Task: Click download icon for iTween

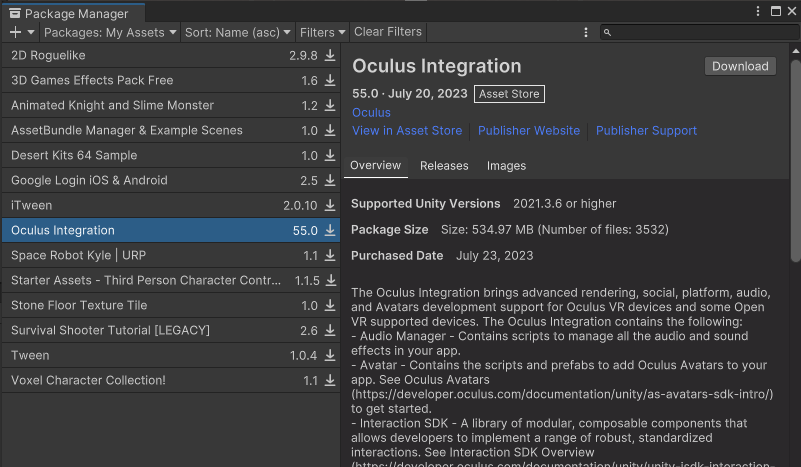Action: [330, 205]
